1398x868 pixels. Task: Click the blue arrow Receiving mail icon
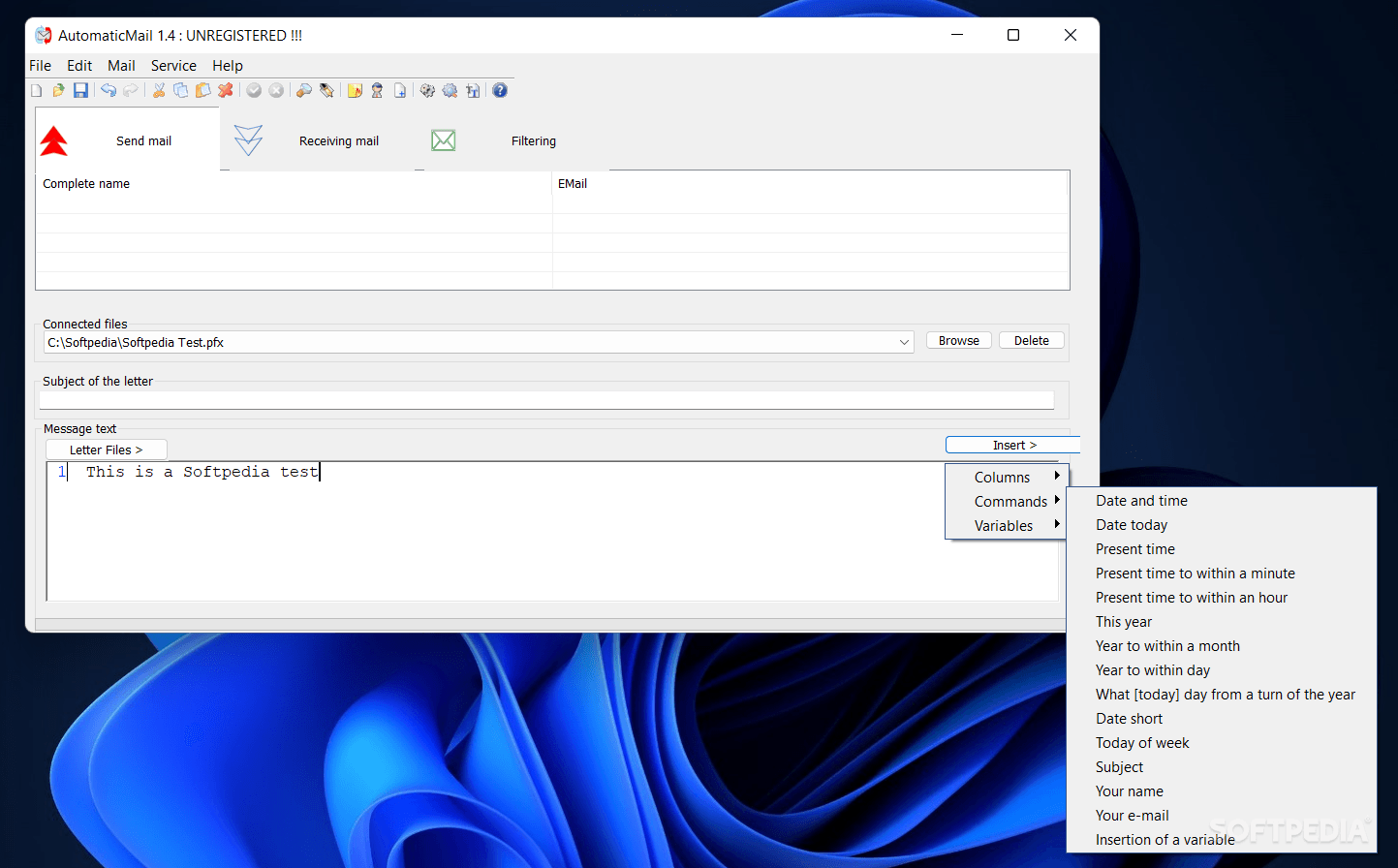pos(248,140)
